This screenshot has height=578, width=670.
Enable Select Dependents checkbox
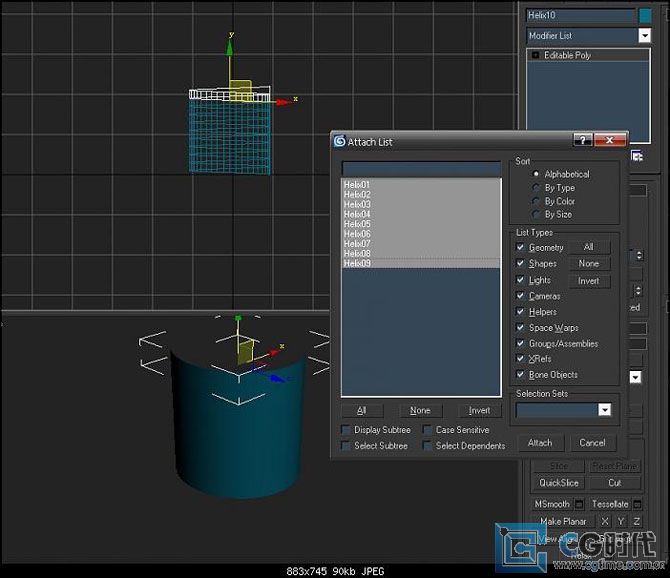[427, 446]
